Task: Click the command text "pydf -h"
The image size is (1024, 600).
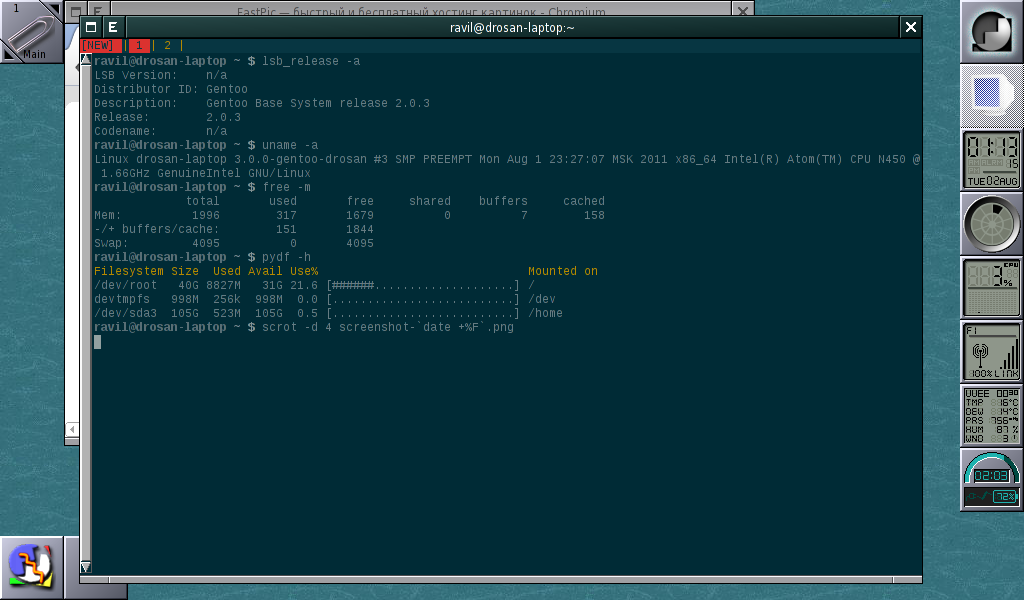Action: [287, 257]
